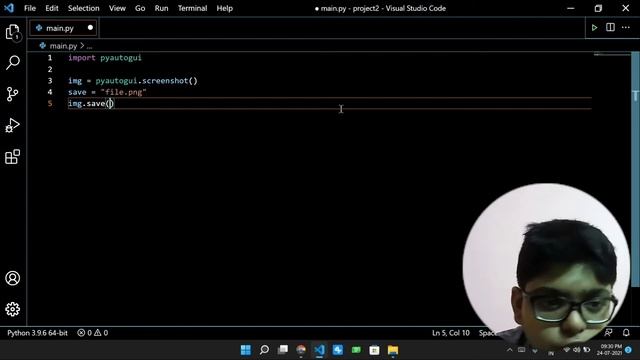The image size is (640, 360).
Task: Click 'screenshot()' on line 3
Action: [x=170, y=80]
